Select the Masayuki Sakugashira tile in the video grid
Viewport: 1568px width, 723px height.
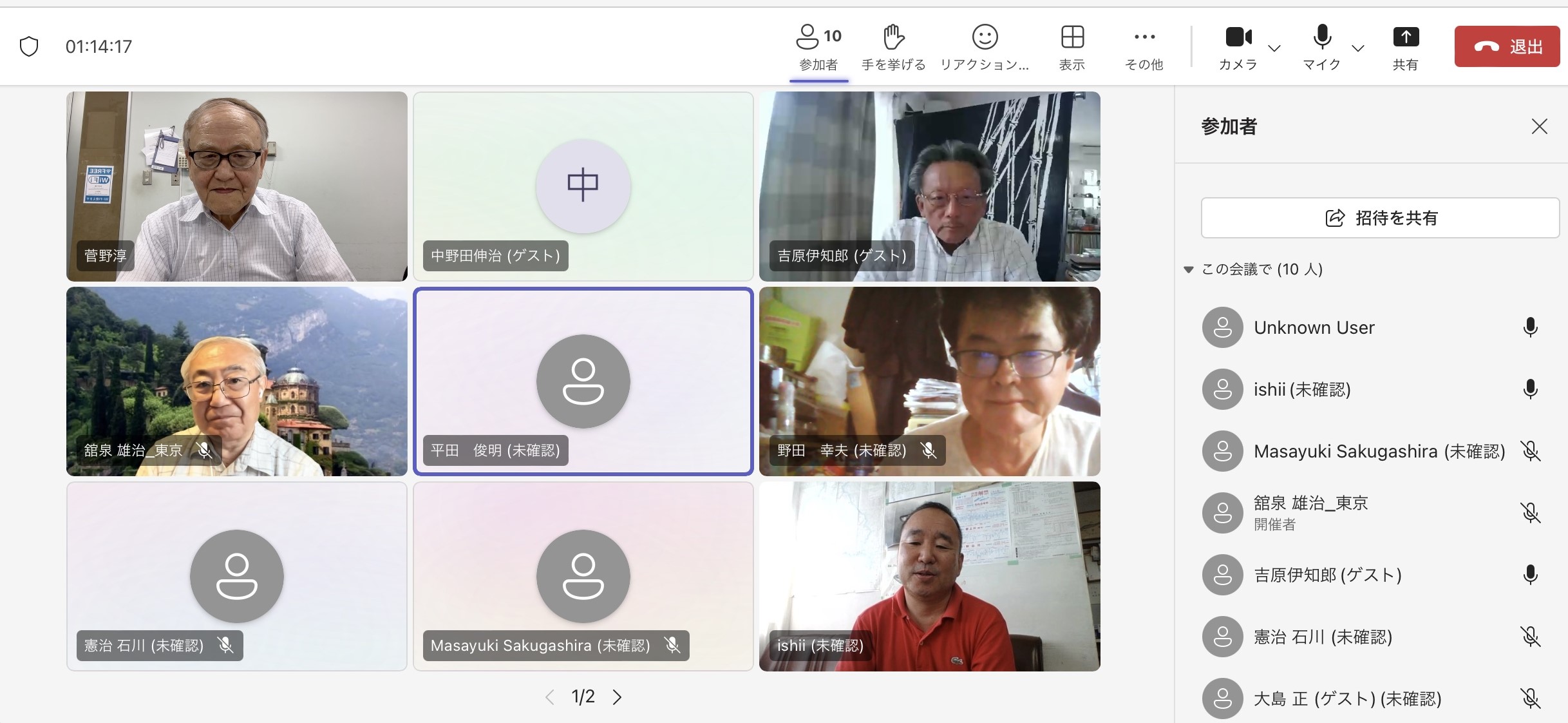[583, 577]
